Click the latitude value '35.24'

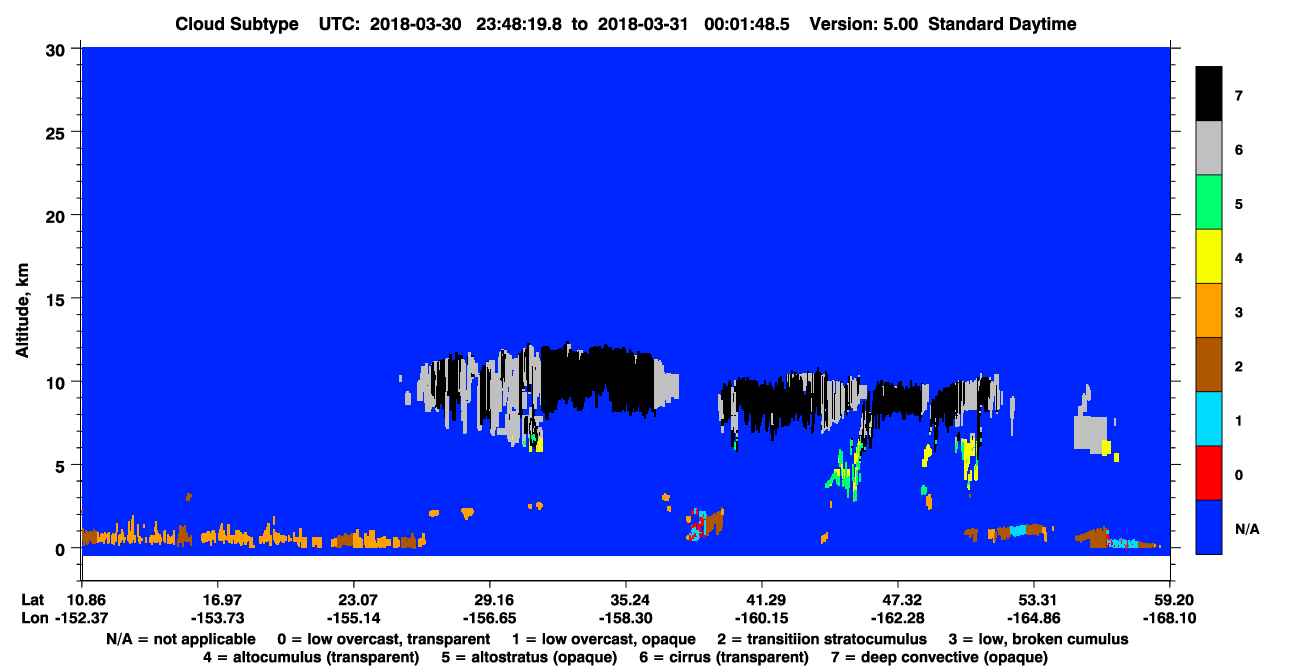tap(626, 600)
